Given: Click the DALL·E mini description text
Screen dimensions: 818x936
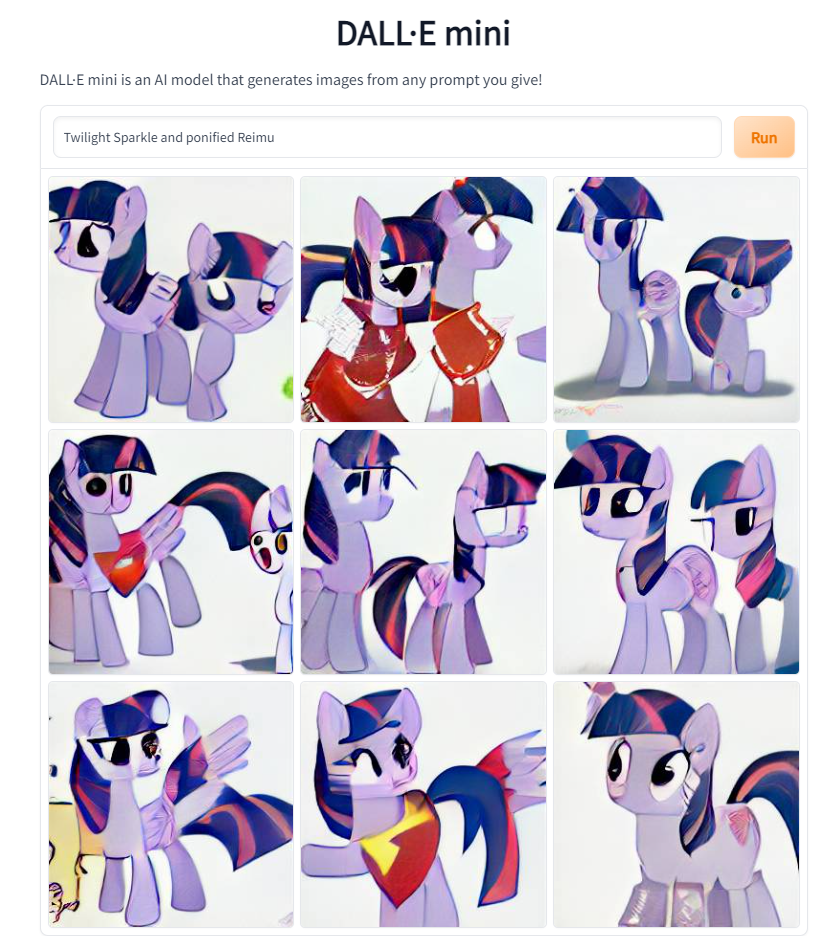Looking at the screenshot, I should 291,79.
